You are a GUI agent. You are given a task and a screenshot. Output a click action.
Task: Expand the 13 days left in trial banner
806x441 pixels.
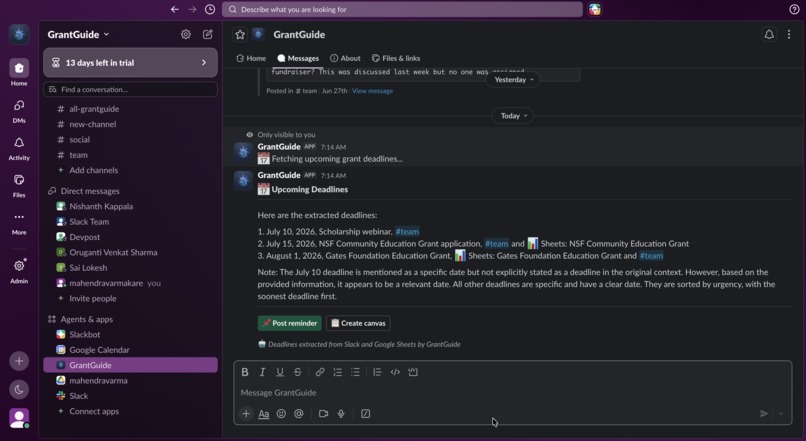point(131,63)
